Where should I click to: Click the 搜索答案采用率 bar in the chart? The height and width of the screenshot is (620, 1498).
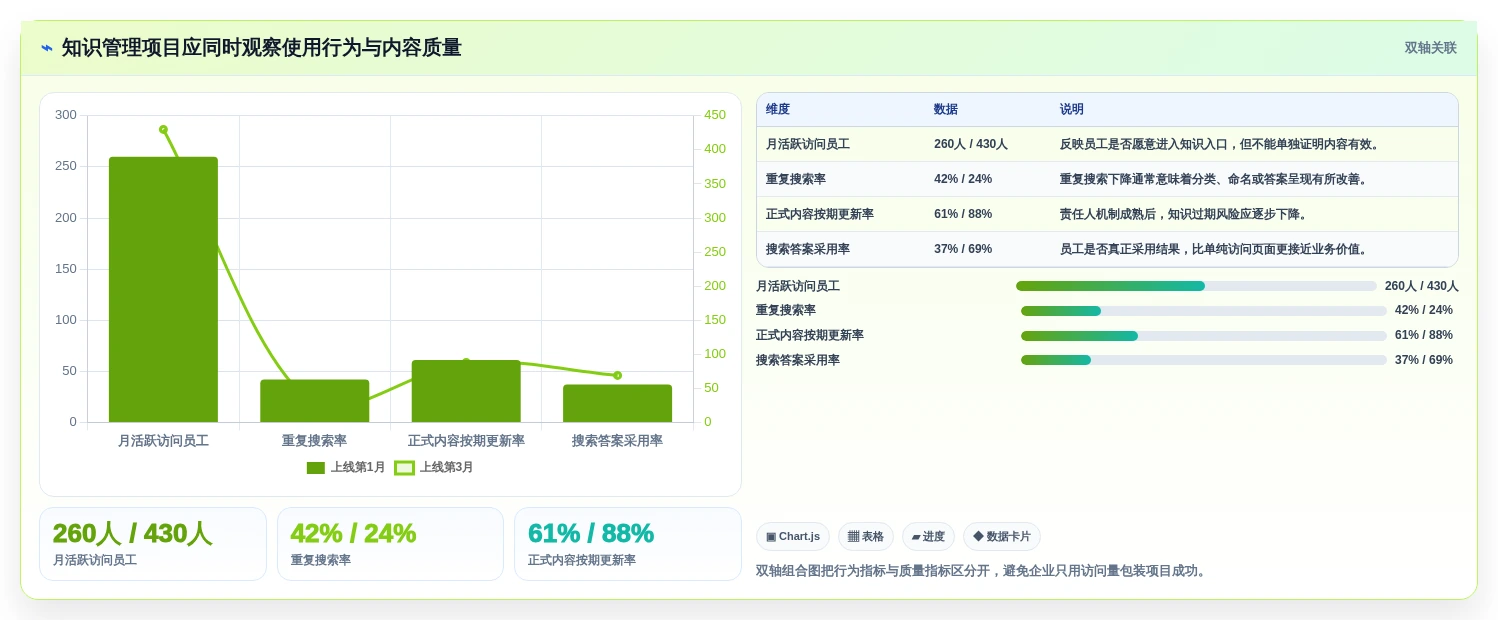click(x=617, y=403)
